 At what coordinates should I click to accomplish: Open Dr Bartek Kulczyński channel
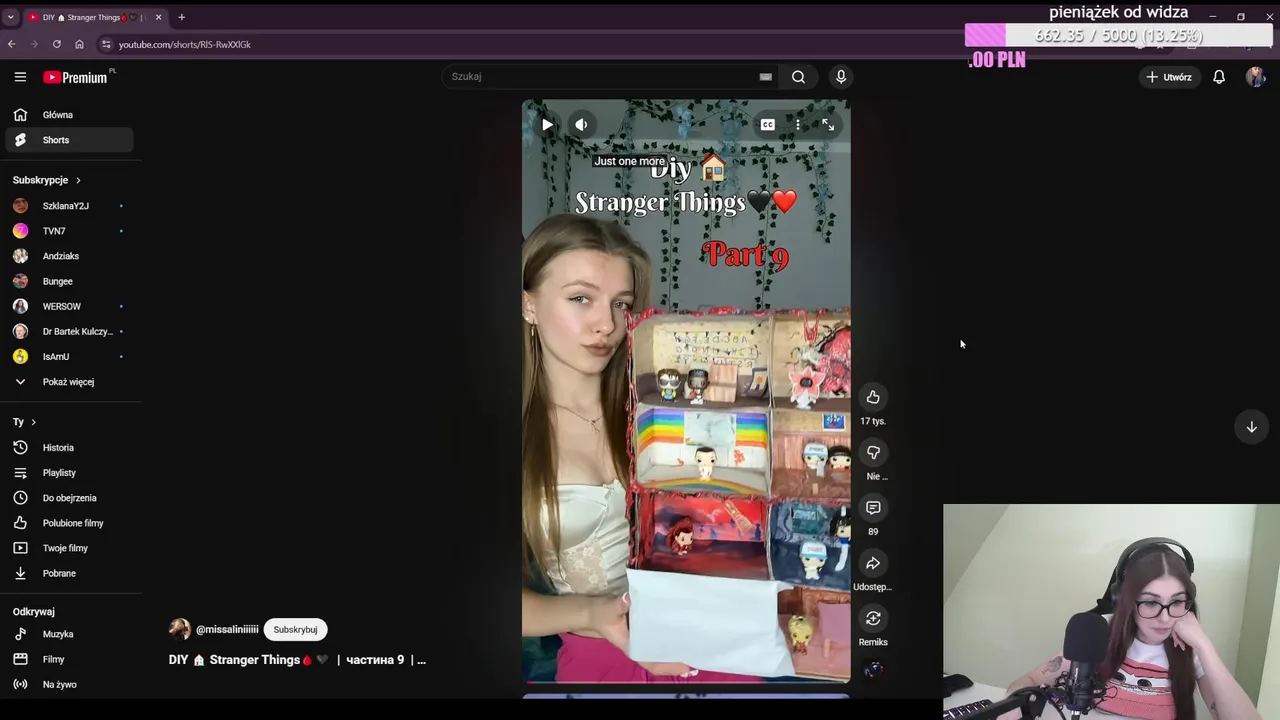(x=69, y=331)
